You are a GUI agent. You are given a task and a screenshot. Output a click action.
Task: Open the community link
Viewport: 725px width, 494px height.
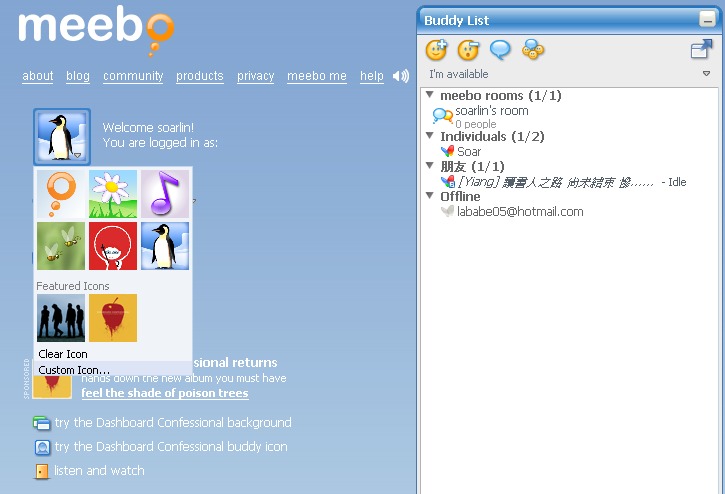coord(133,76)
